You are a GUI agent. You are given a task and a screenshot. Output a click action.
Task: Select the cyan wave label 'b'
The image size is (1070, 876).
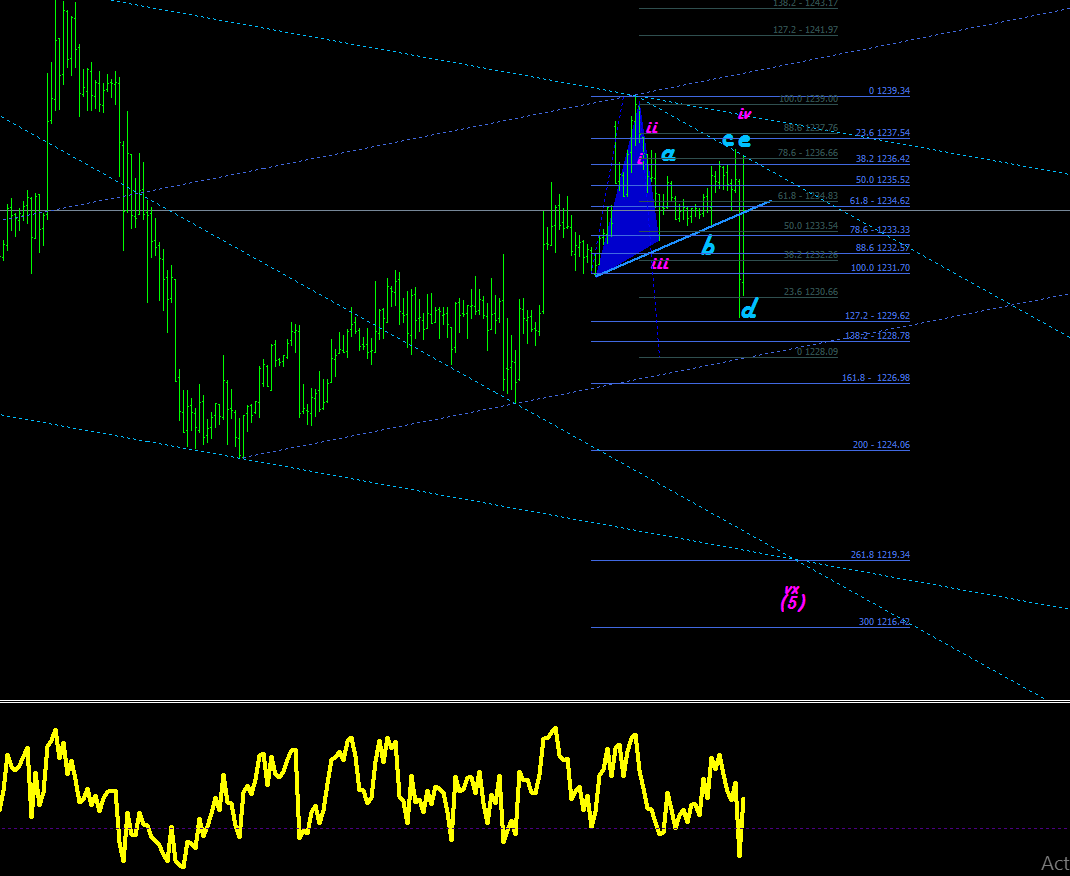(x=708, y=246)
